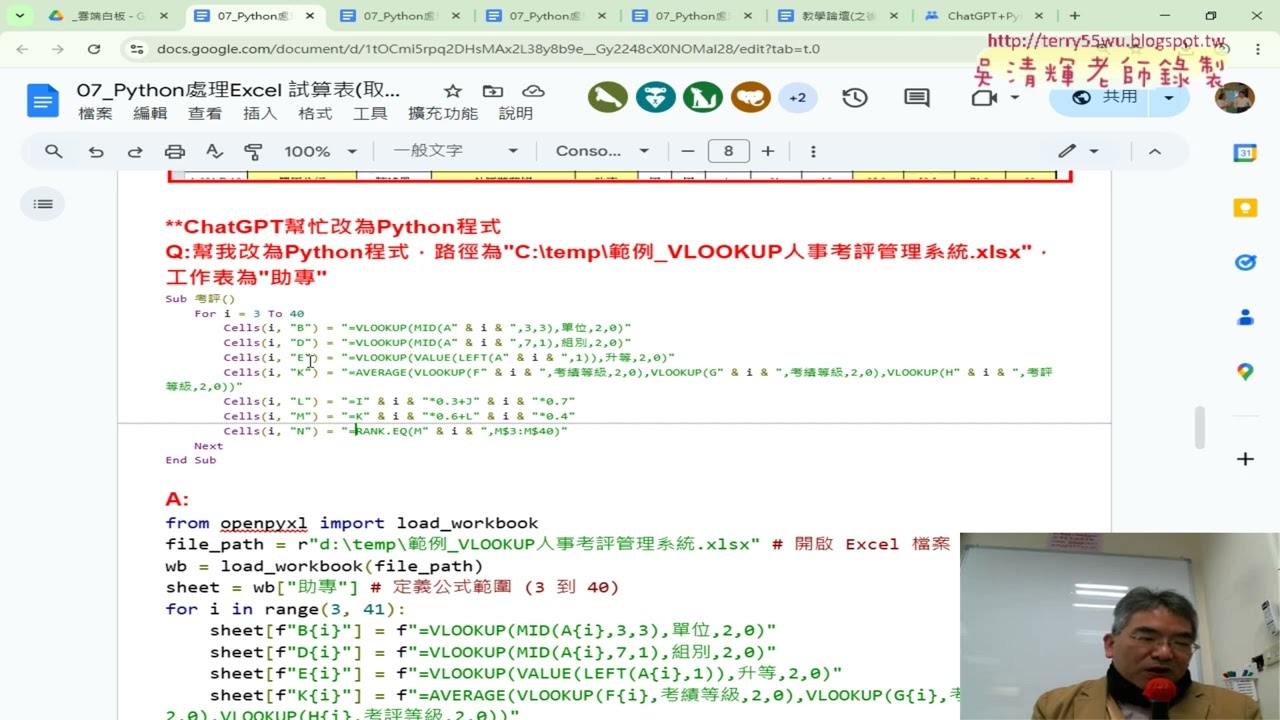Click the redo arrow icon

tap(135, 151)
